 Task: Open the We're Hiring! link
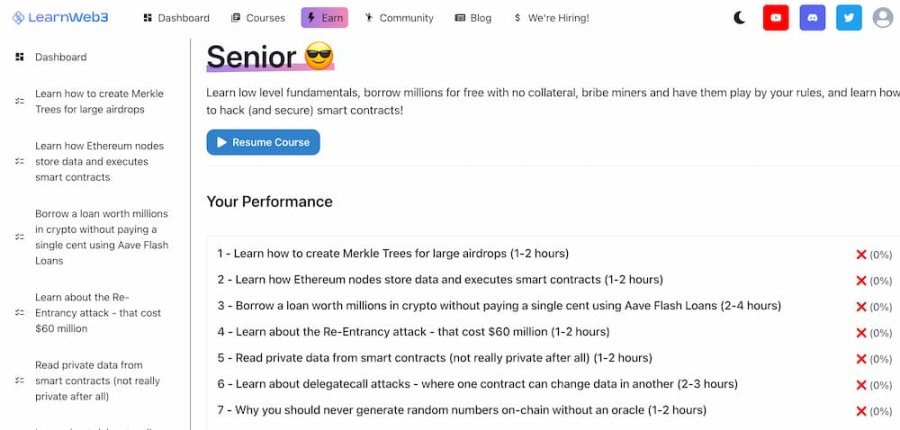(551, 17)
